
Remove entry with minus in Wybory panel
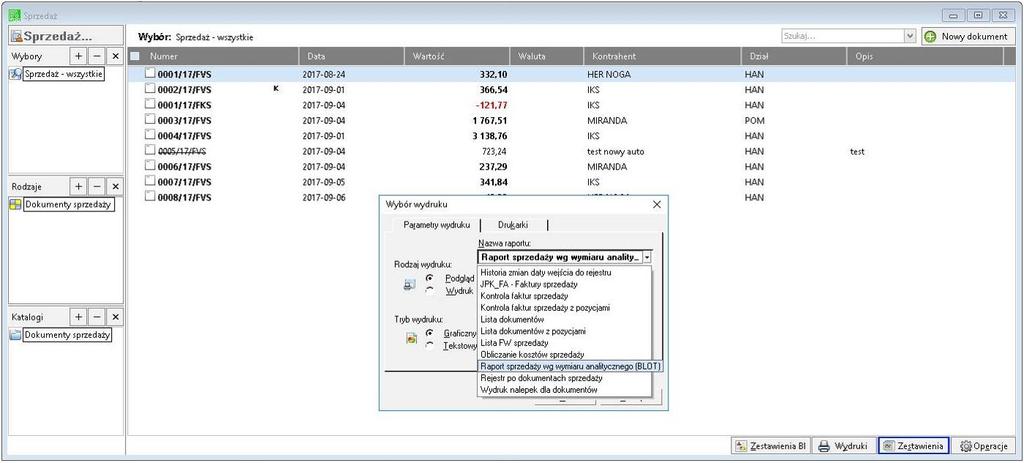97,56
